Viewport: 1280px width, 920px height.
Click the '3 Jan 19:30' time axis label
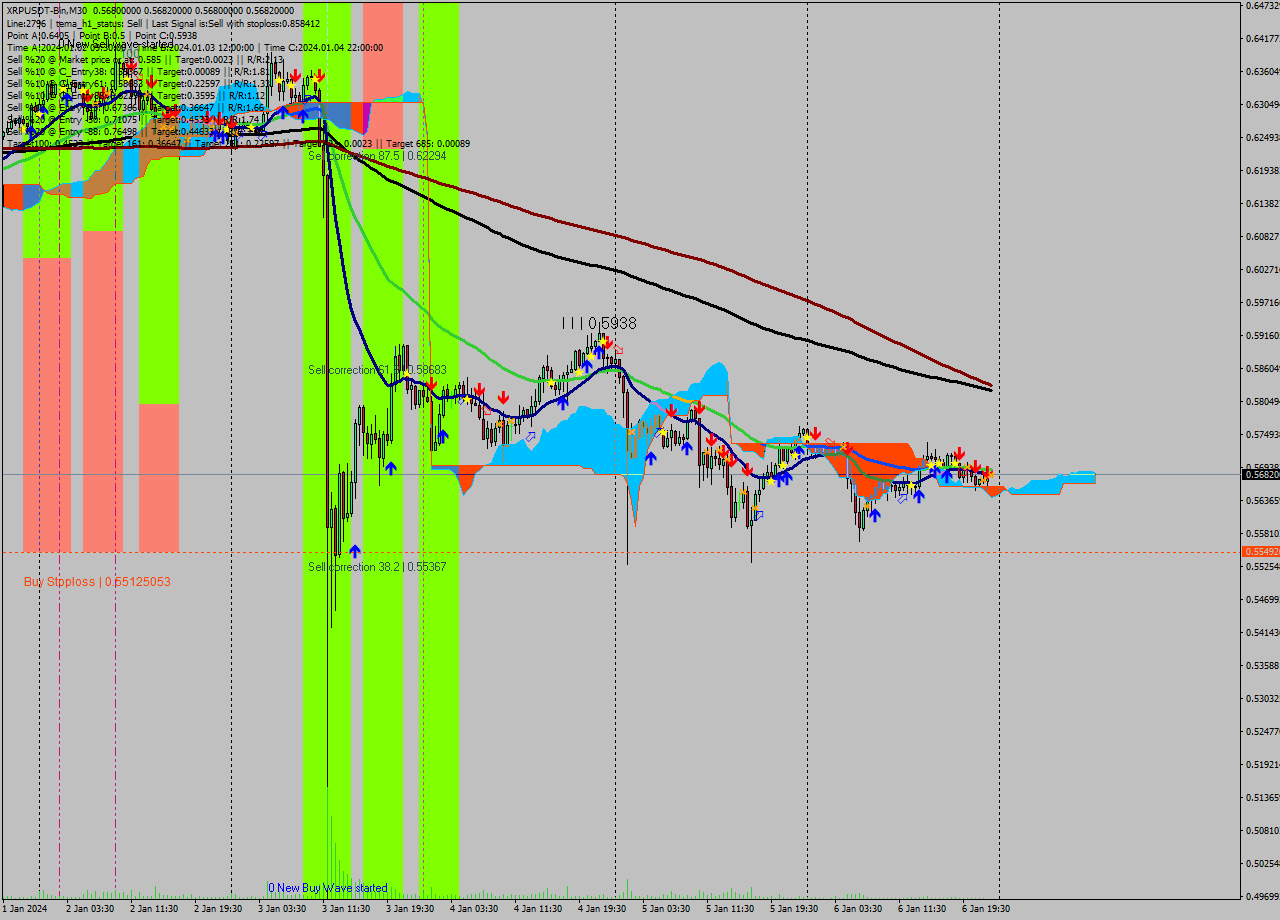click(409, 909)
